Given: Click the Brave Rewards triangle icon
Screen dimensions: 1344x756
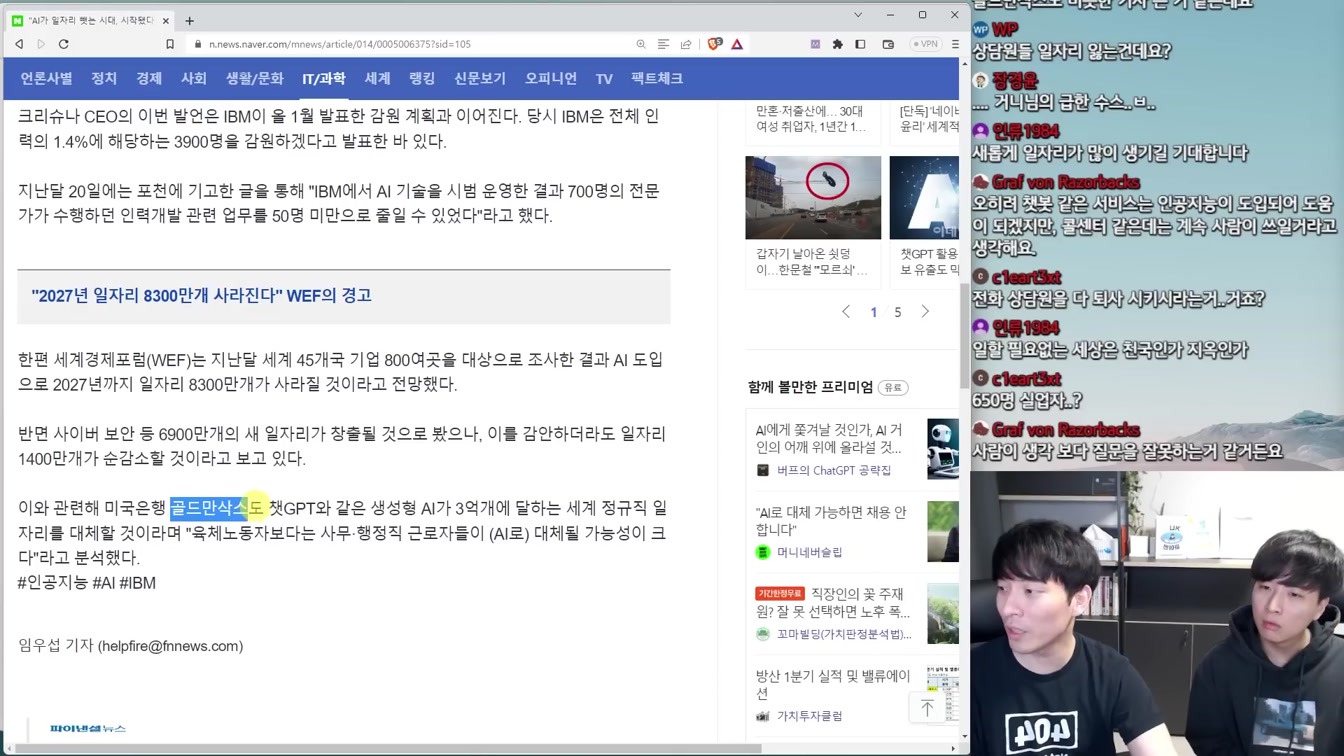Looking at the screenshot, I should pyautogui.click(x=737, y=44).
